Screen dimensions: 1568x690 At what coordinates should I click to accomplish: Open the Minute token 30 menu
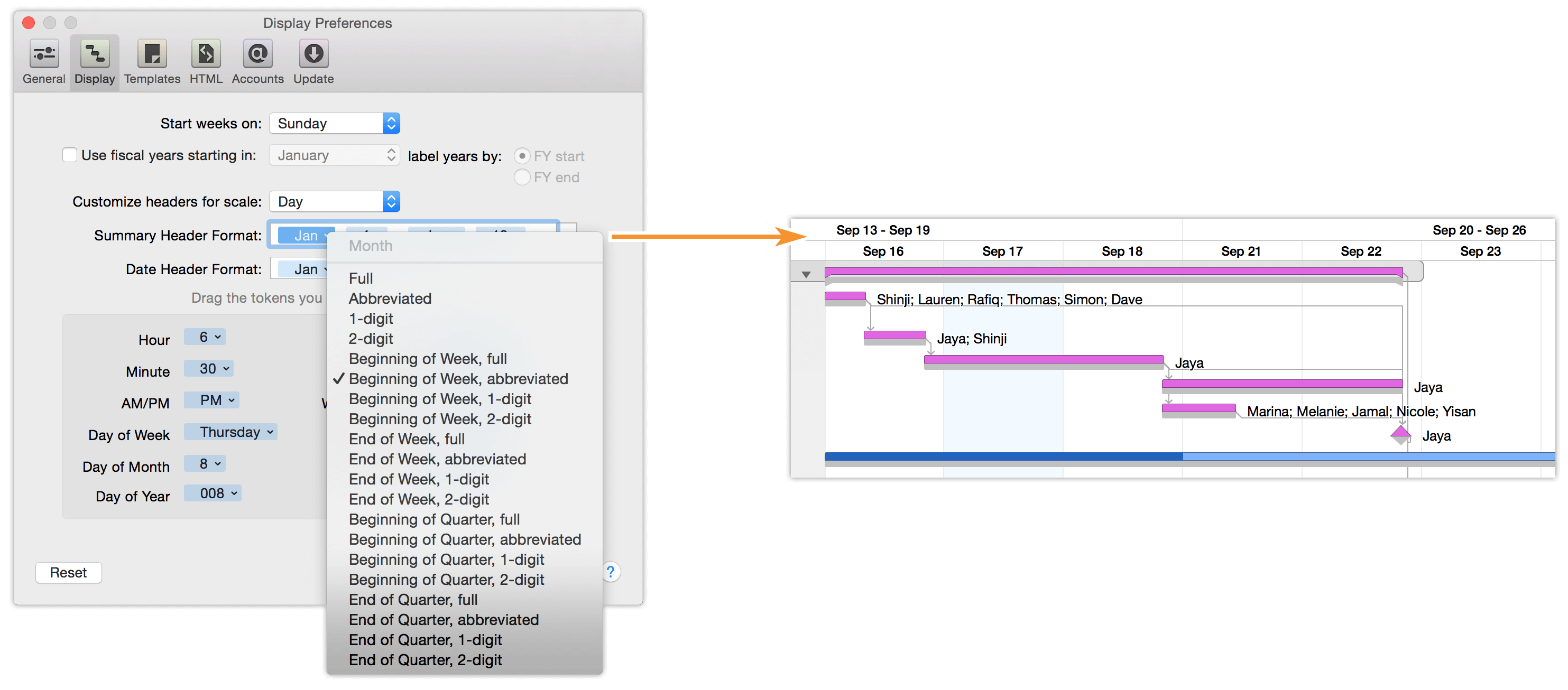coord(209,369)
